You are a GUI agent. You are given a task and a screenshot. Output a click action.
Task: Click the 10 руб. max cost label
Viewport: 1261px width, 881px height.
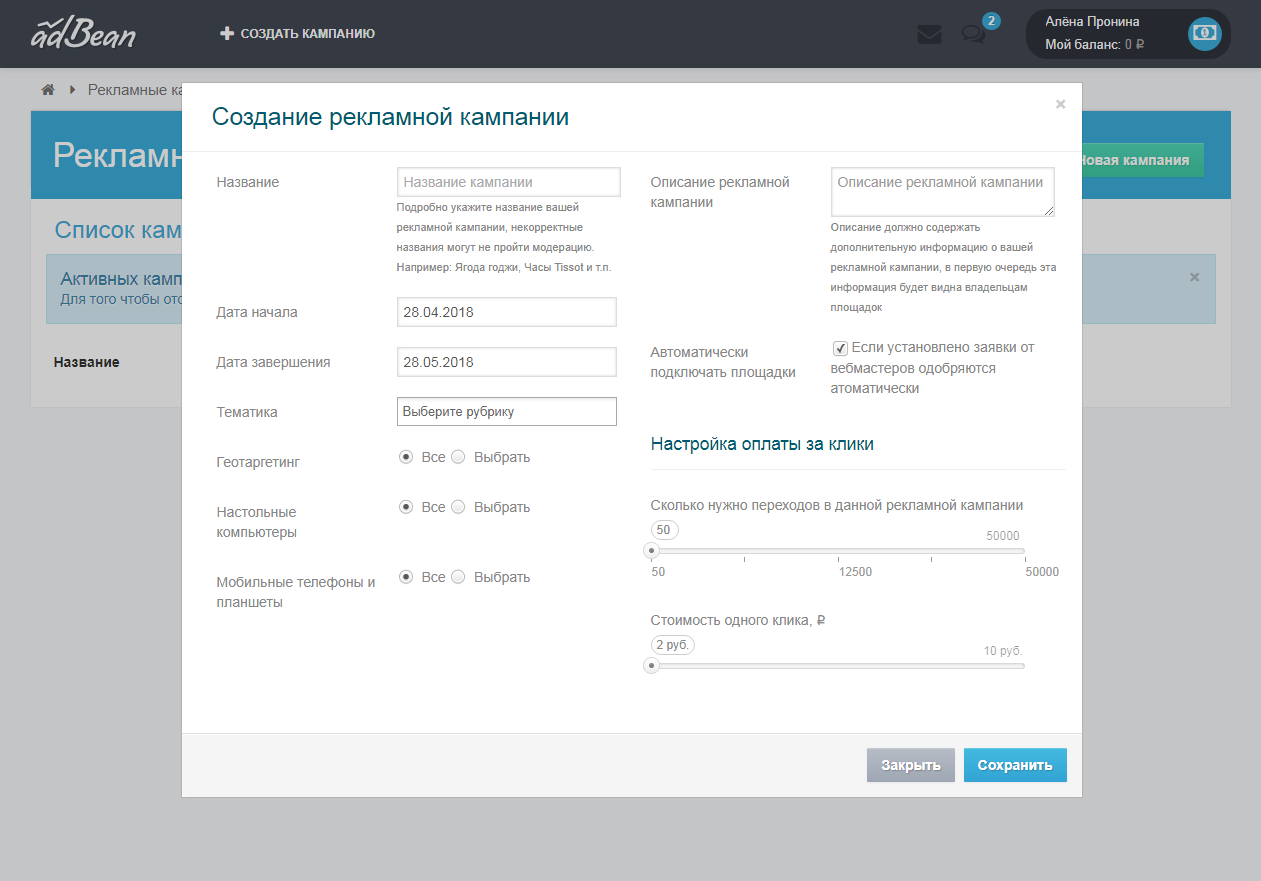[1003, 651]
